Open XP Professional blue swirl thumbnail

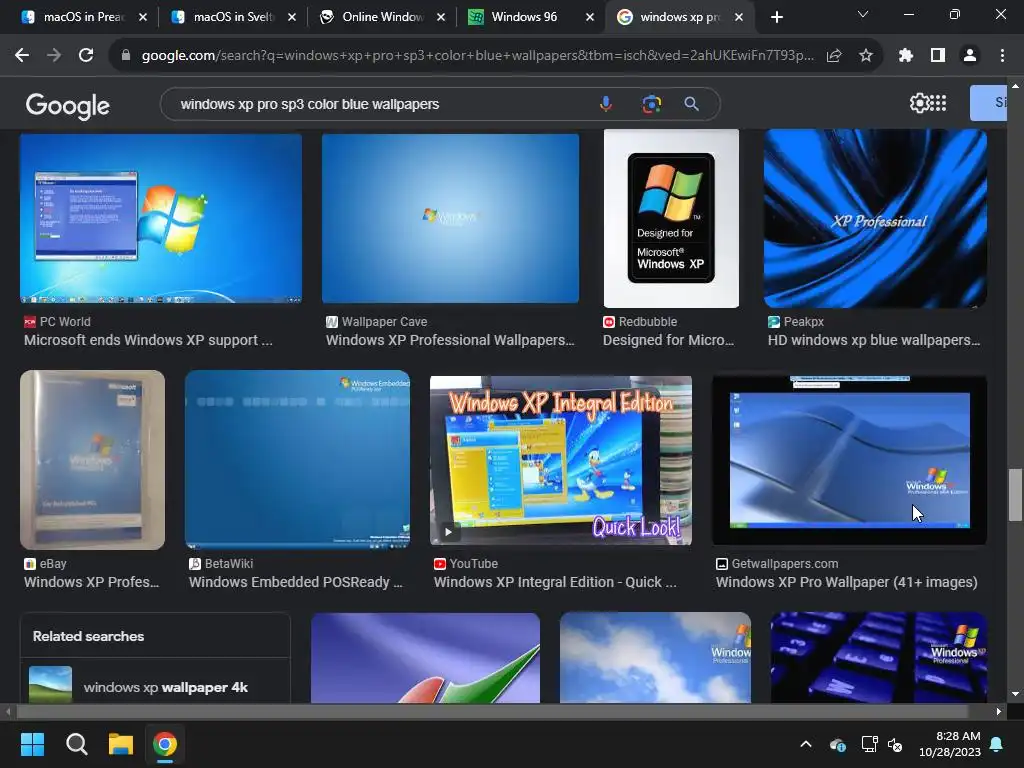pos(875,218)
